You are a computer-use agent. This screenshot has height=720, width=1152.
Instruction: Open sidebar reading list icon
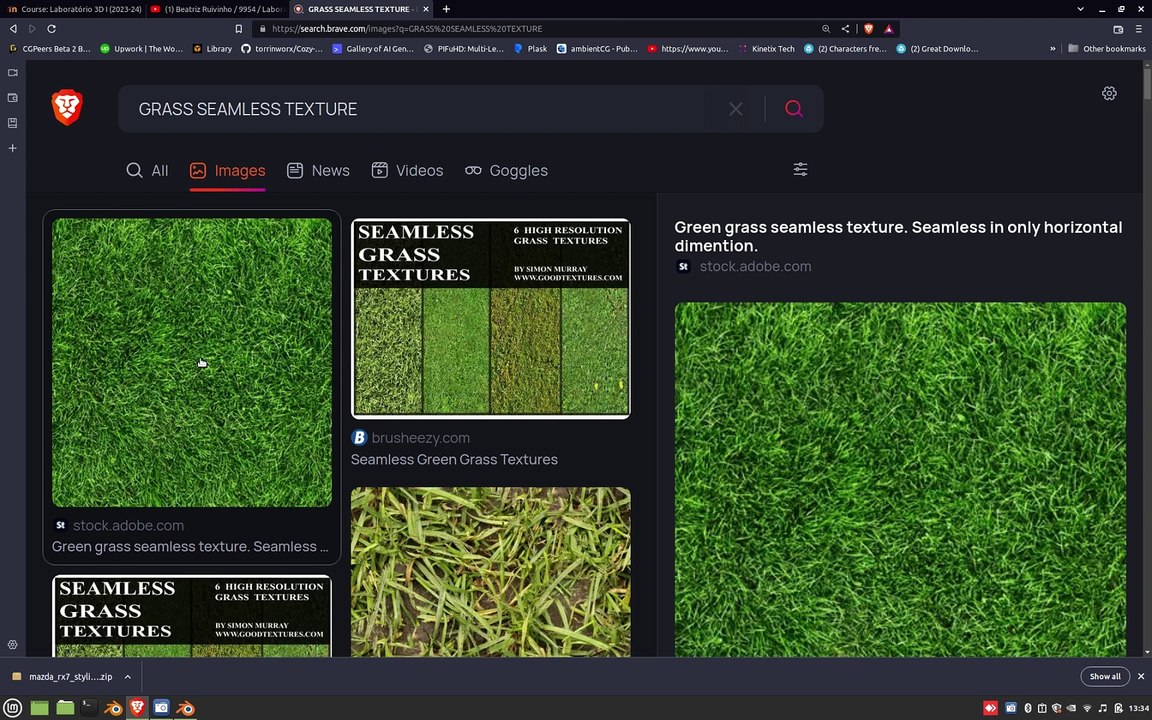tap(12, 123)
